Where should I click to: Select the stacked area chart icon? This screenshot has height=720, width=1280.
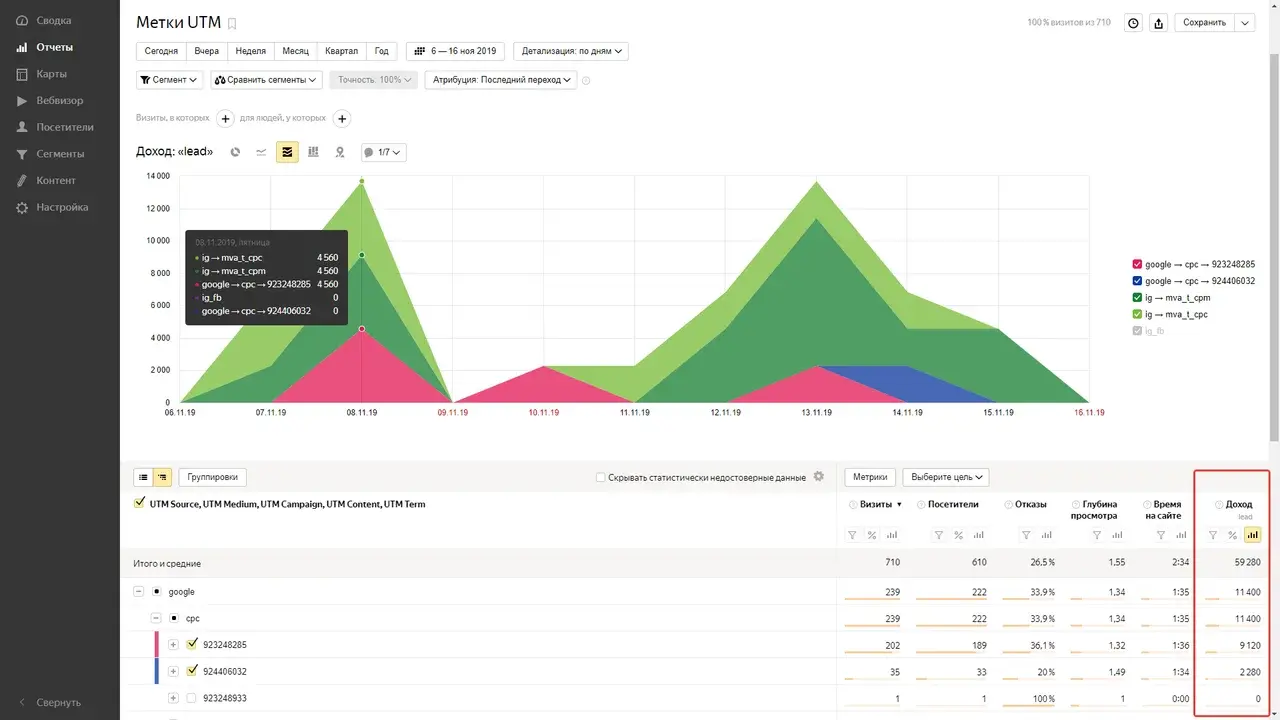[x=287, y=152]
